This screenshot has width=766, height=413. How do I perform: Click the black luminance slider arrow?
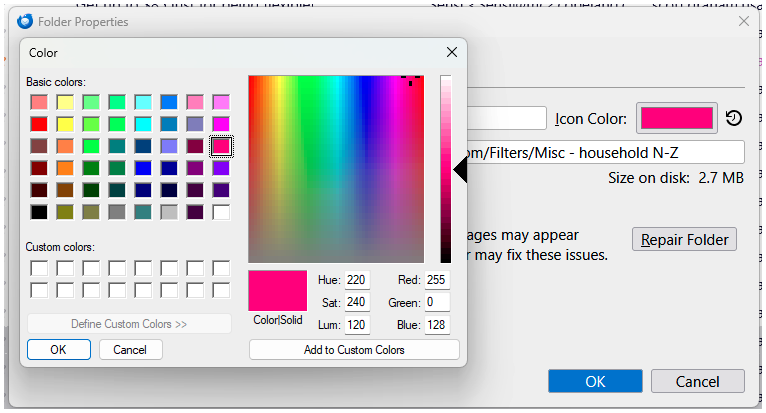pyautogui.click(x=460, y=171)
